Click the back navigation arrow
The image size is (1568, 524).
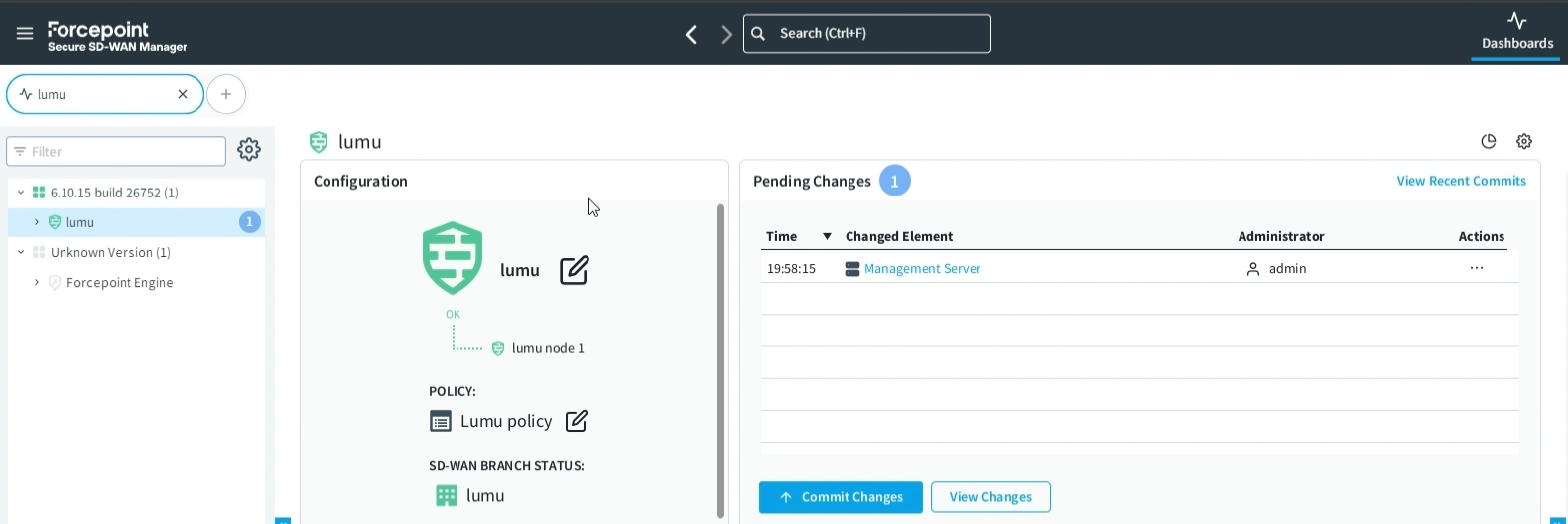click(x=692, y=35)
